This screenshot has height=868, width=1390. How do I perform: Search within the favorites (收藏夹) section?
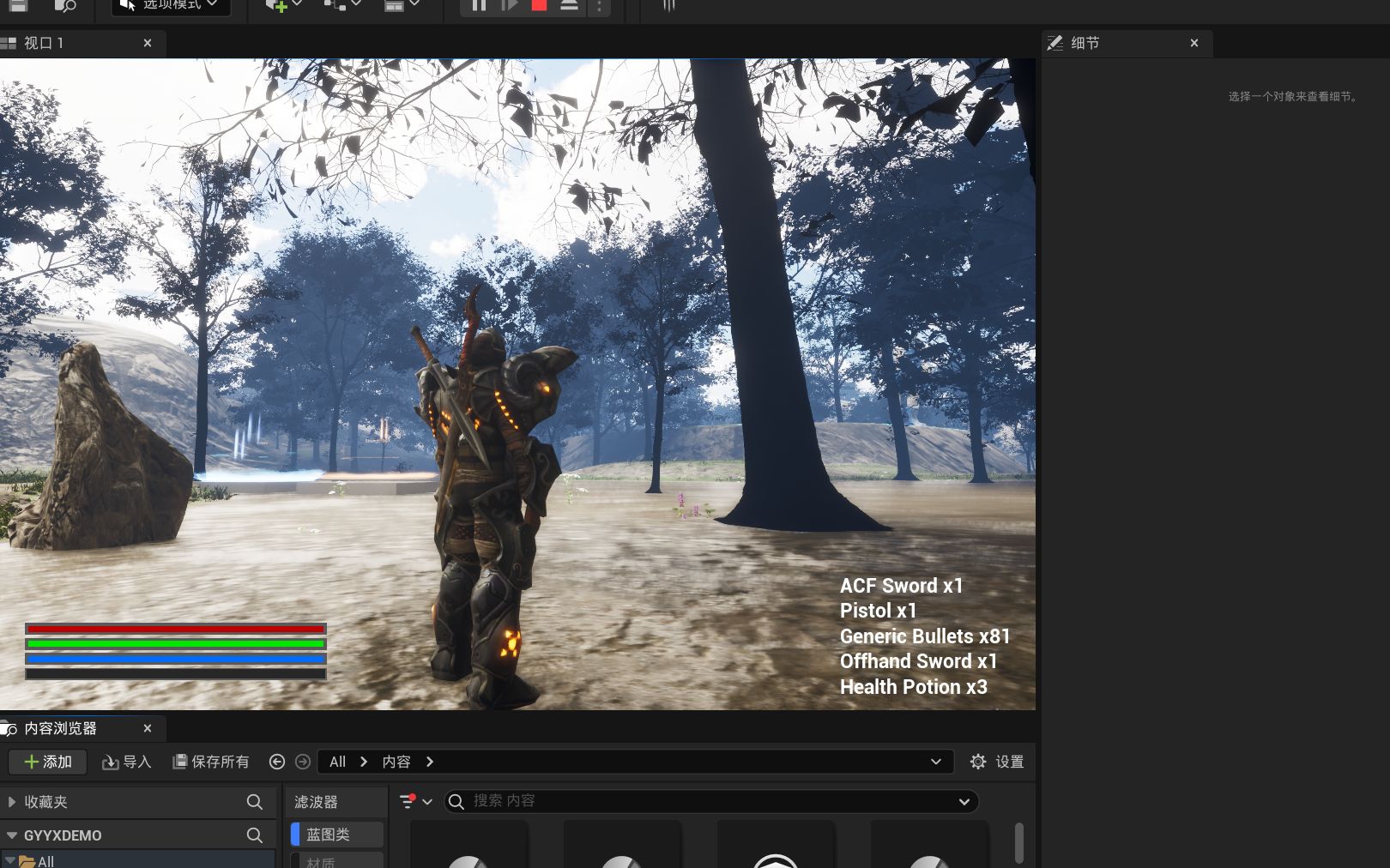coord(254,802)
